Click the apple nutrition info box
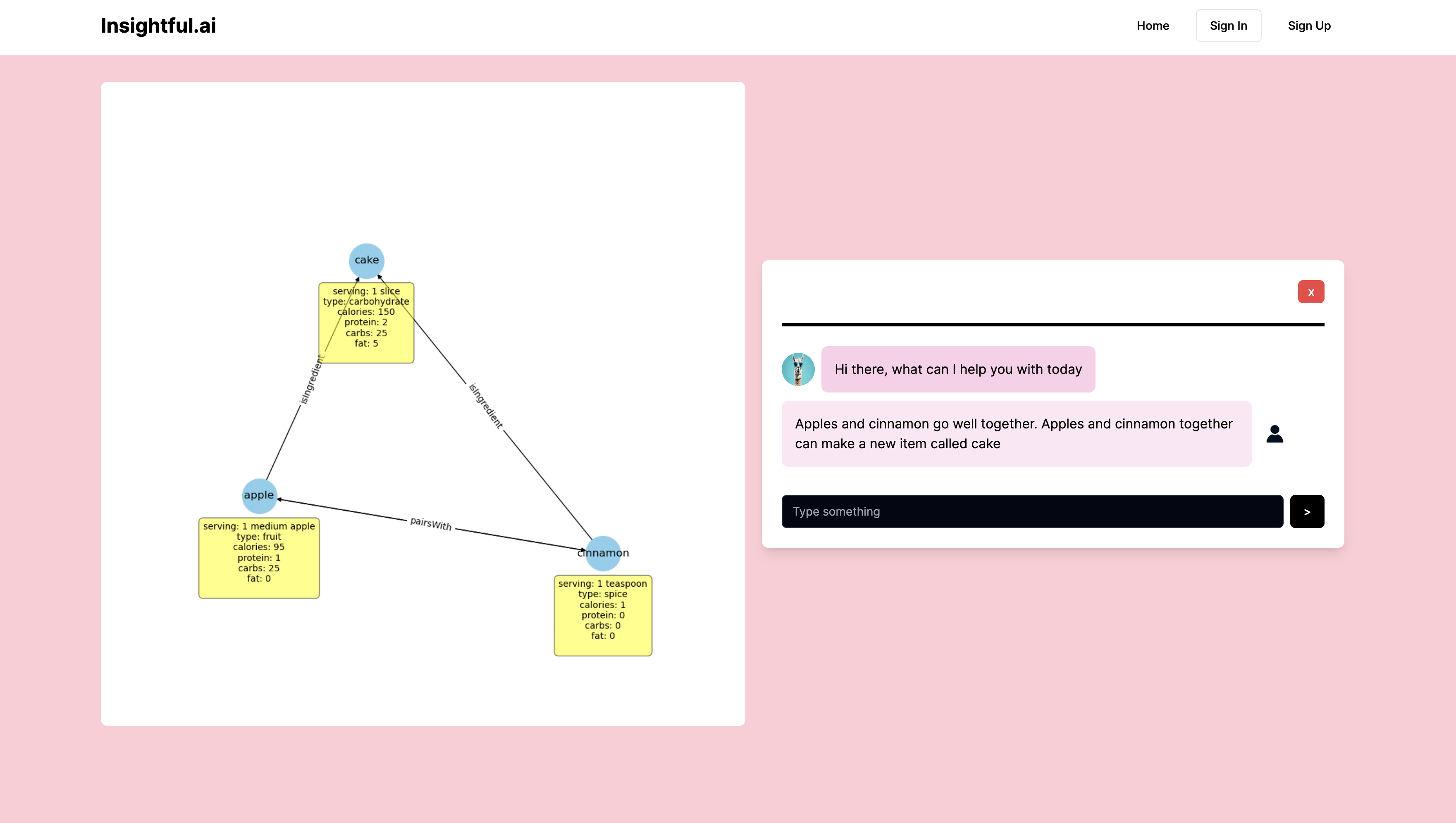Image resolution: width=1456 pixels, height=823 pixels. point(259,558)
